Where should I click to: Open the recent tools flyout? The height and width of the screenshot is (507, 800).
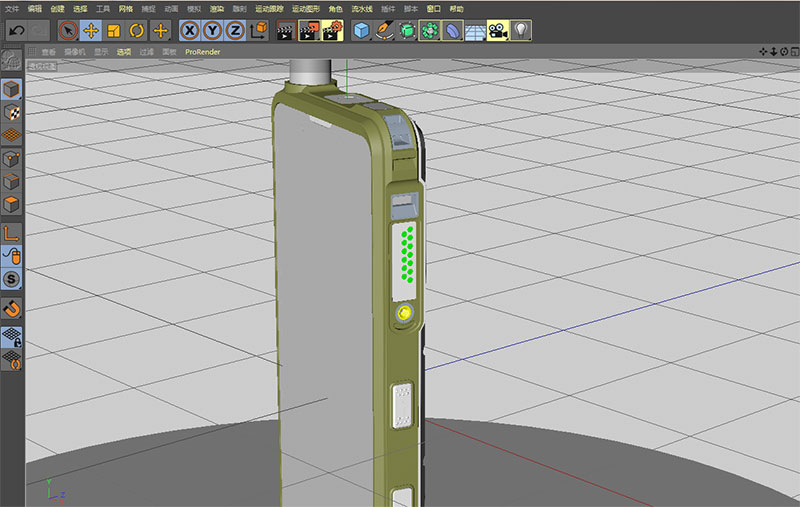[x=161, y=31]
